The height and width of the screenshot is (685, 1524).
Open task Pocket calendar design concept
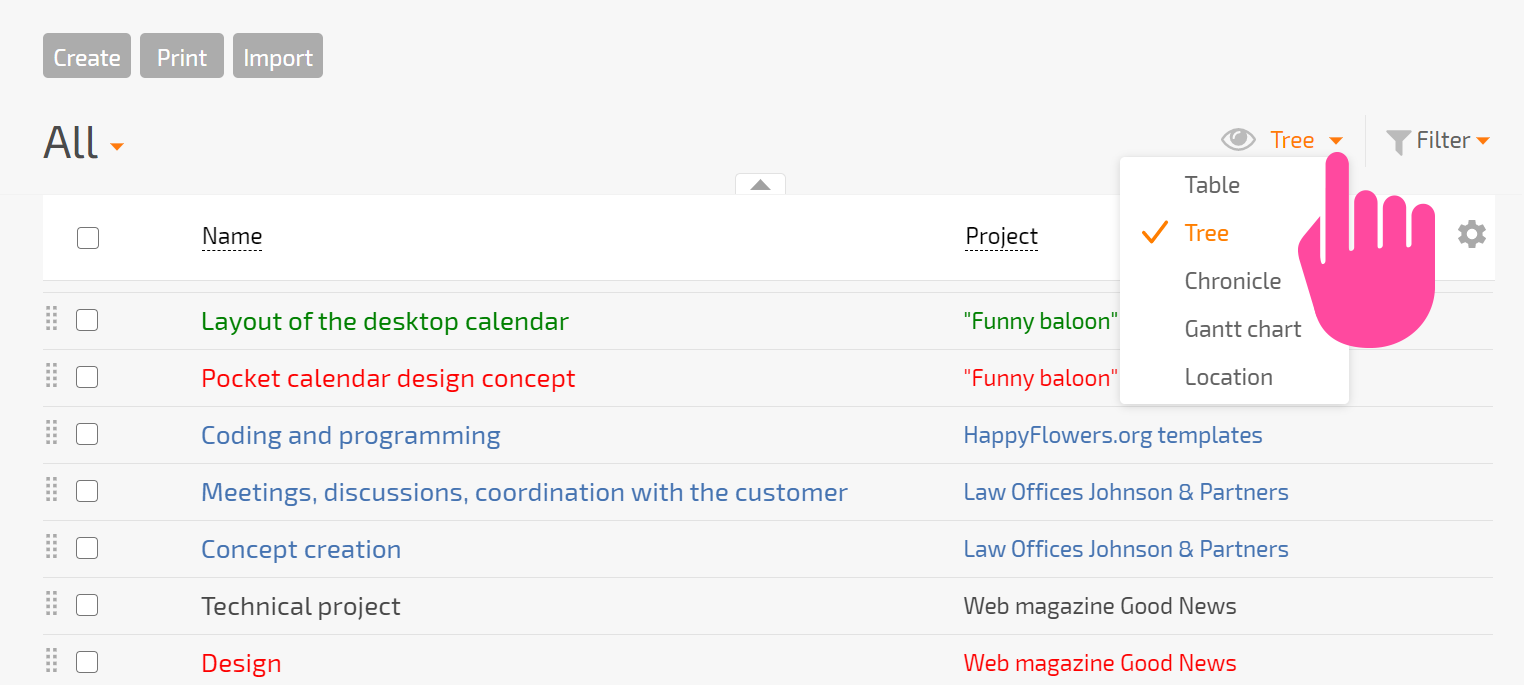[388, 378]
